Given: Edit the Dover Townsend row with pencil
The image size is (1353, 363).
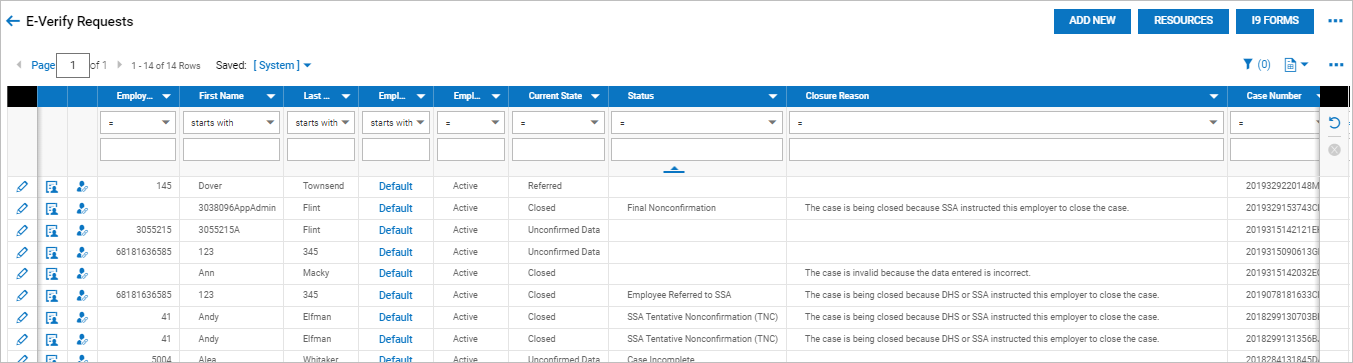Looking at the screenshot, I should click(x=22, y=186).
